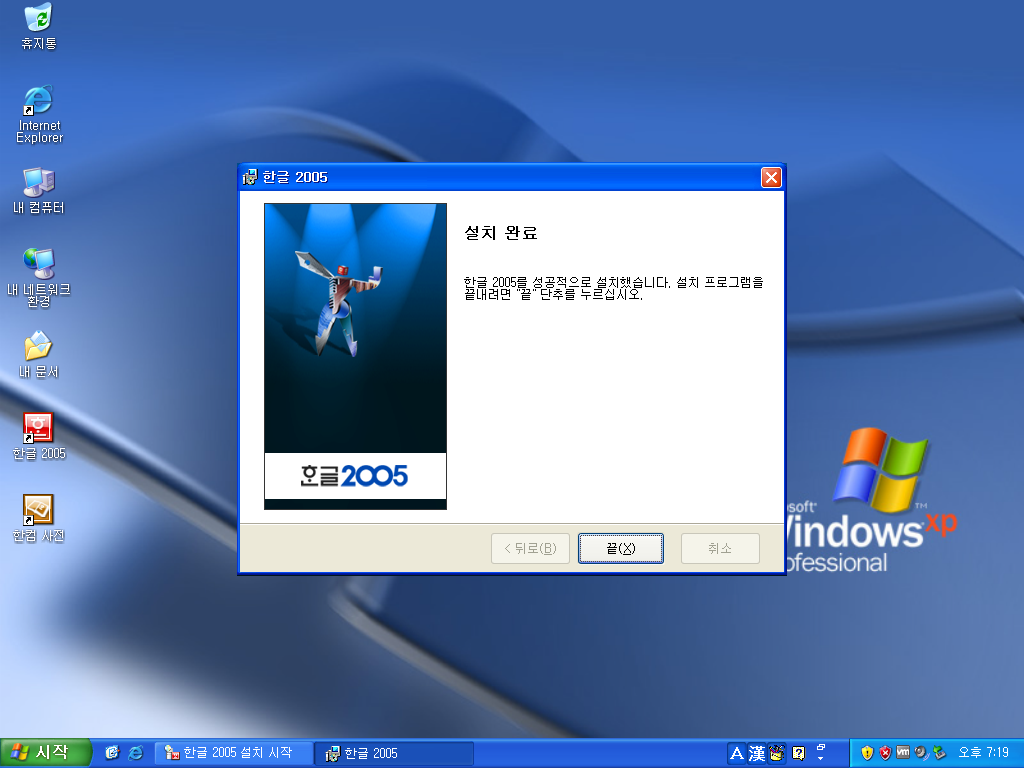The image size is (1024, 768).
Task: Select the 내 컴퓨터 desktop icon
Action: [39, 191]
